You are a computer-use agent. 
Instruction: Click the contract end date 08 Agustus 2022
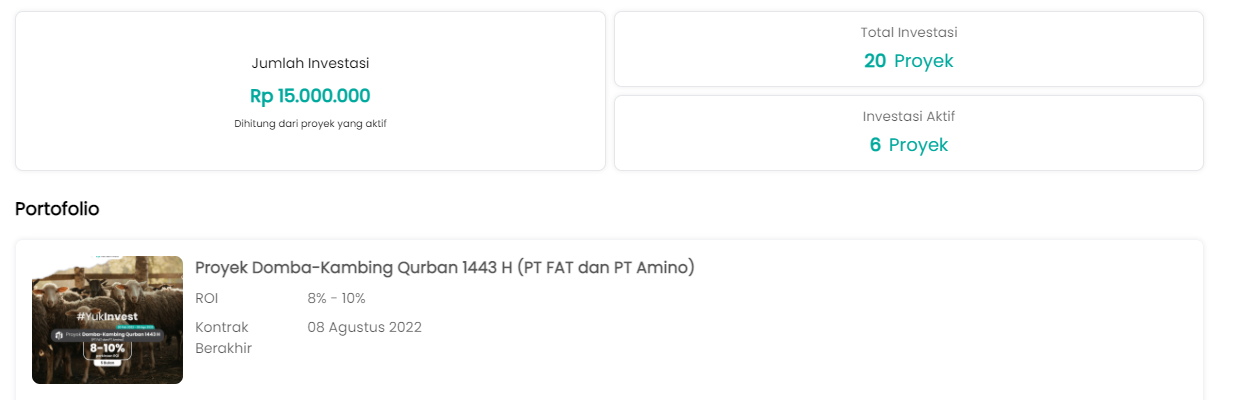[x=364, y=327]
